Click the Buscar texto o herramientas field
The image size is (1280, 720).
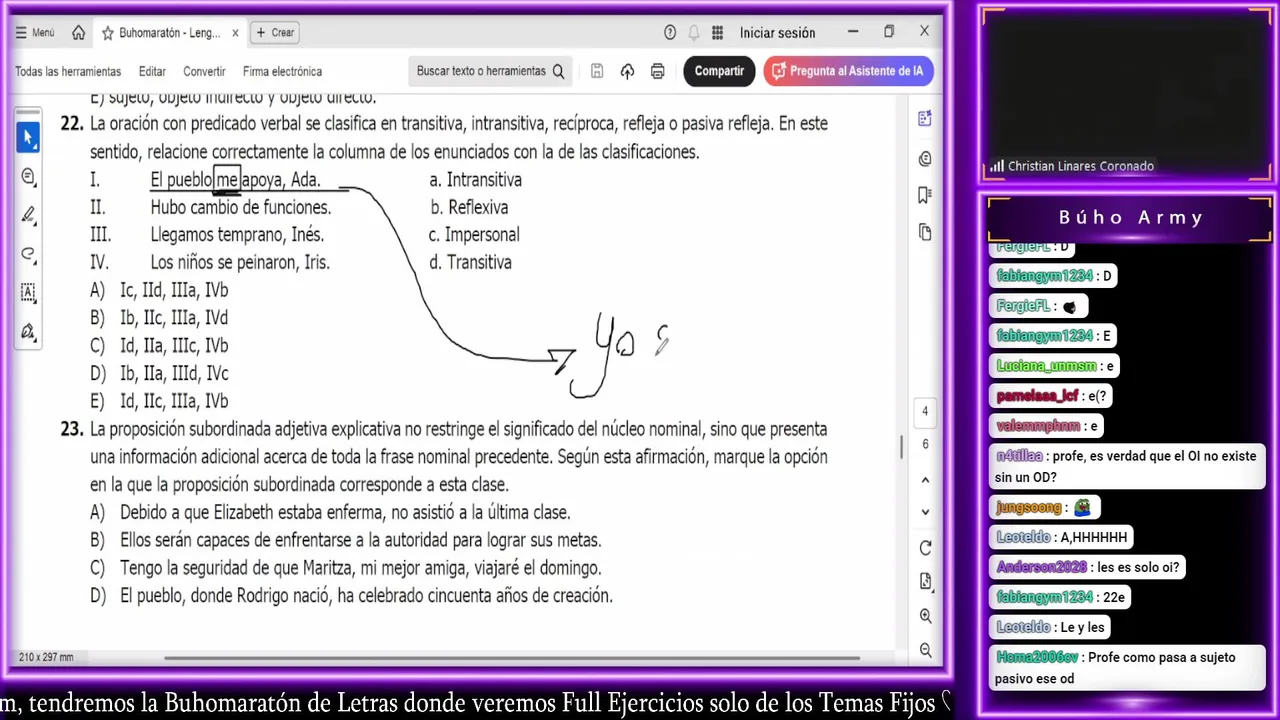pyautogui.click(x=490, y=71)
